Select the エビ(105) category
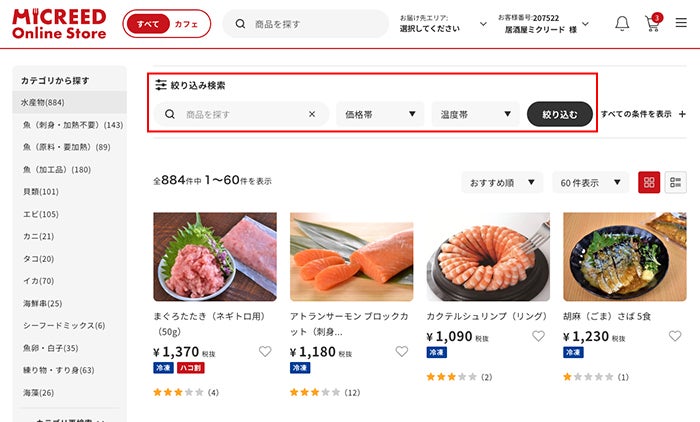 (x=41, y=214)
